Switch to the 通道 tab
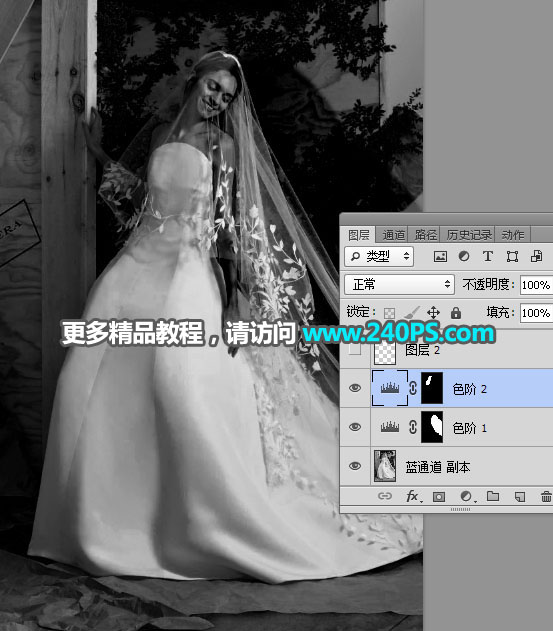The image size is (553, 631). click(x=393, y=235)
